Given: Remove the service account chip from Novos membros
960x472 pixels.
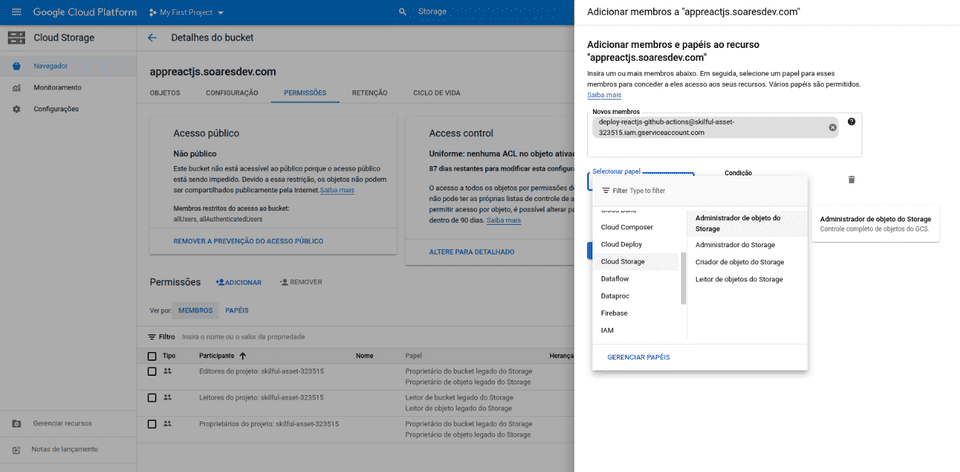Looking at the screenshot, I should click(832, 127).
